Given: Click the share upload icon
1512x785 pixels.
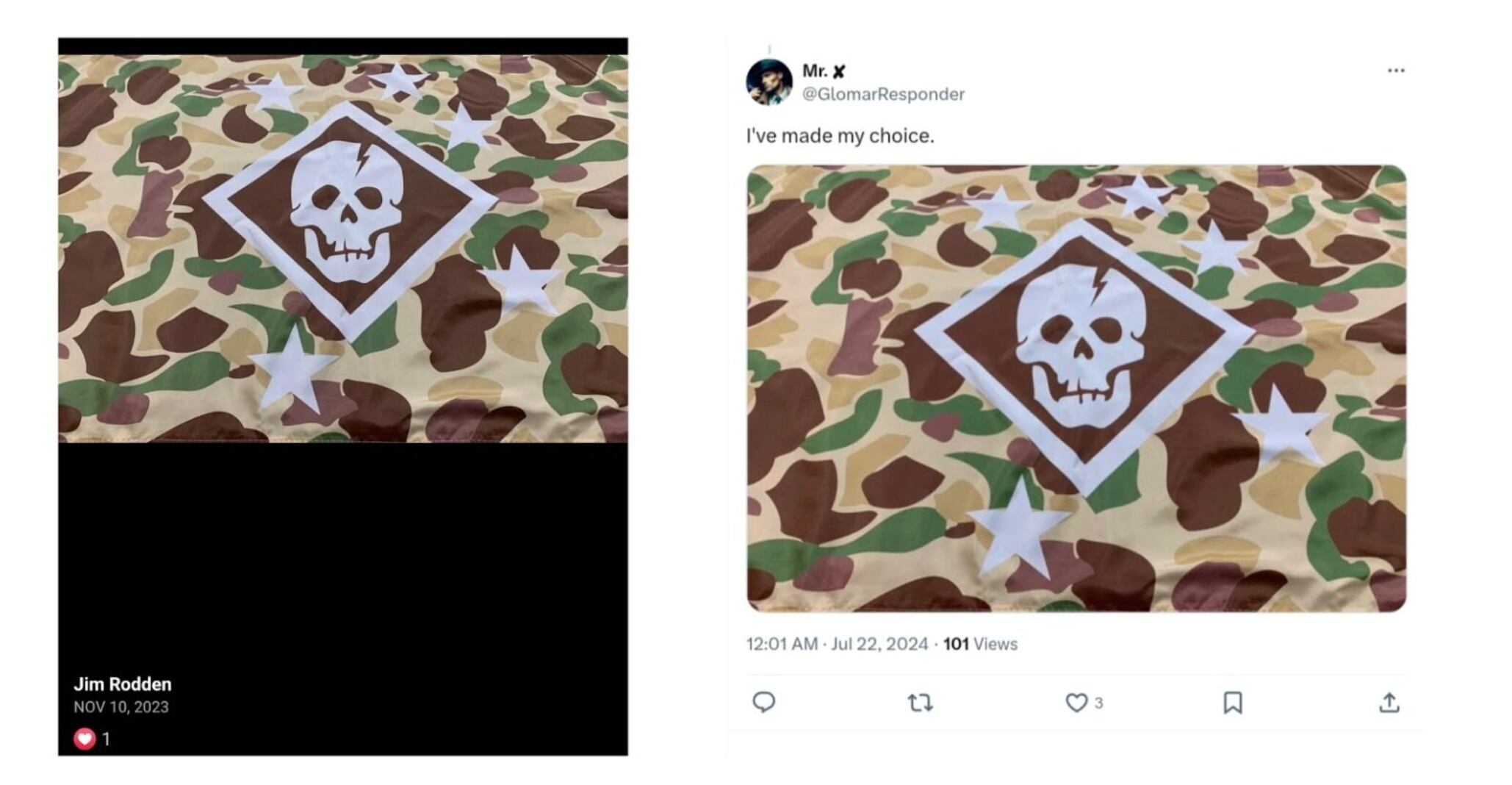Looking at the screenshot, I should click(1389, 703).
